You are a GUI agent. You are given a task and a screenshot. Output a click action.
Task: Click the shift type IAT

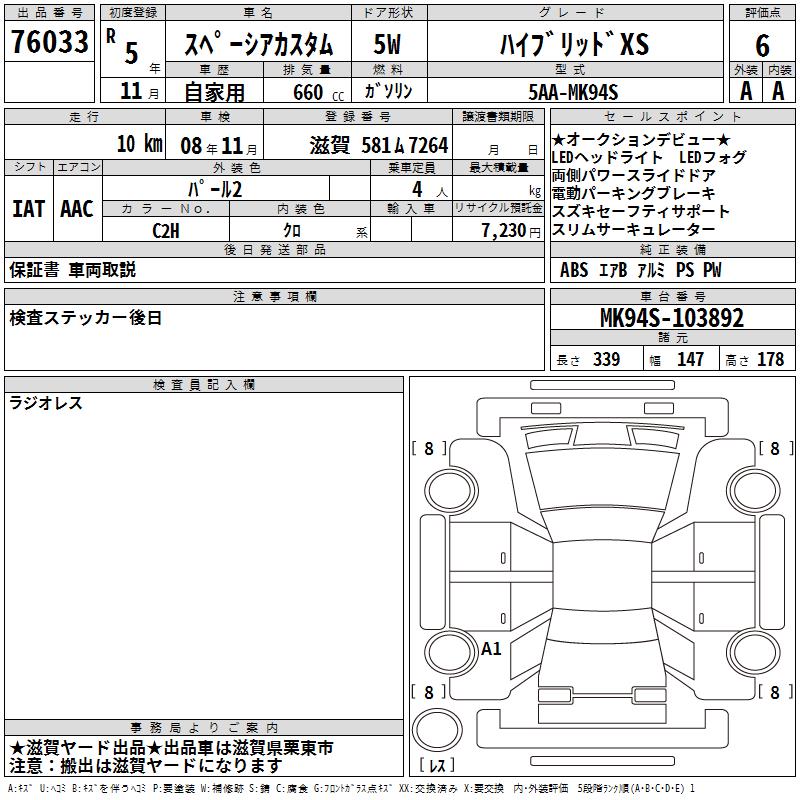pyautogui.click(x=28, y=209)
